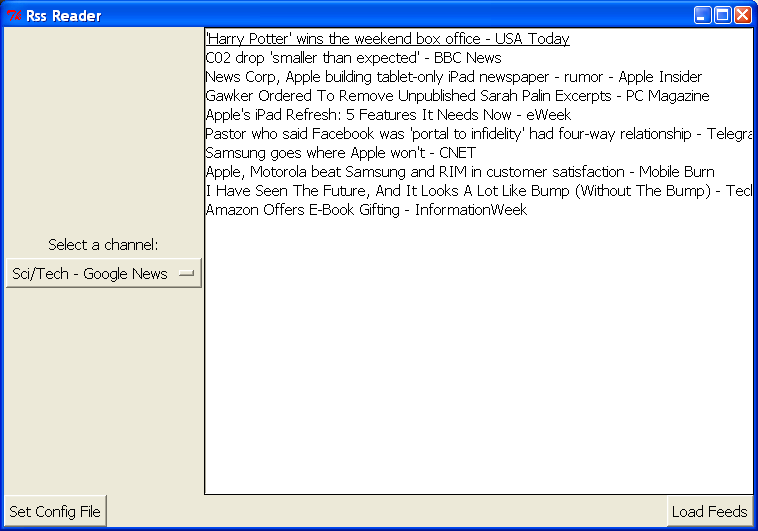Maximize the Rss Reader window

point(723,15)
